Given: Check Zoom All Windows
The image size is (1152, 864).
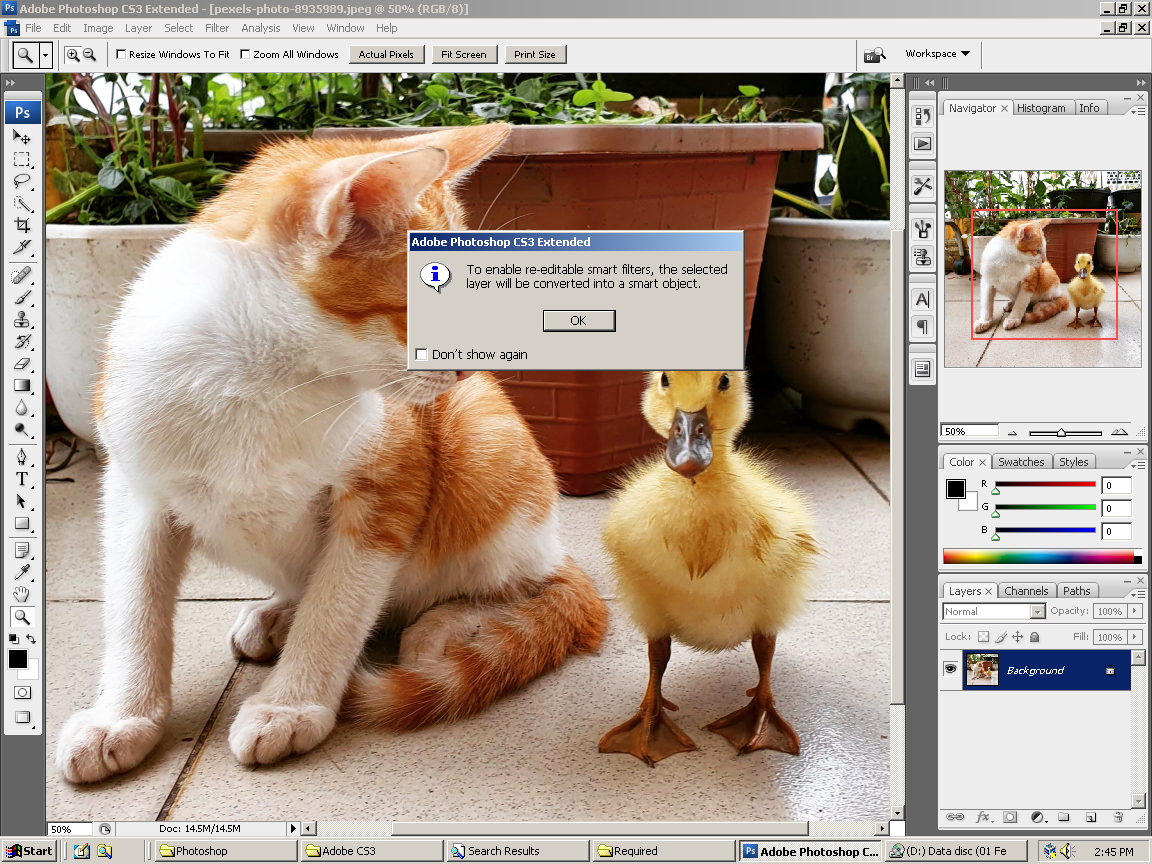Looking at the screenshot, I should pos(245,54).
